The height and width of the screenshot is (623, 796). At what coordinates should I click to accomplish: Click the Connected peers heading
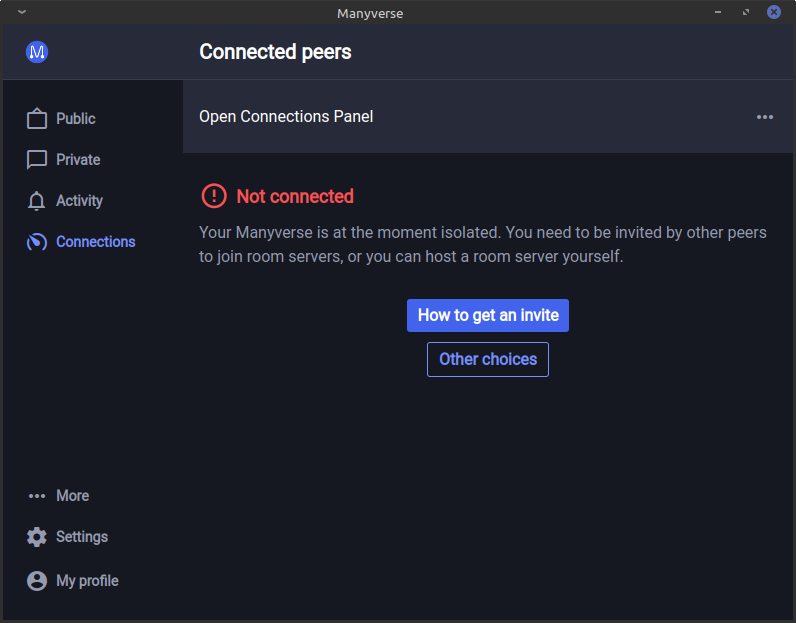point(275,52)
